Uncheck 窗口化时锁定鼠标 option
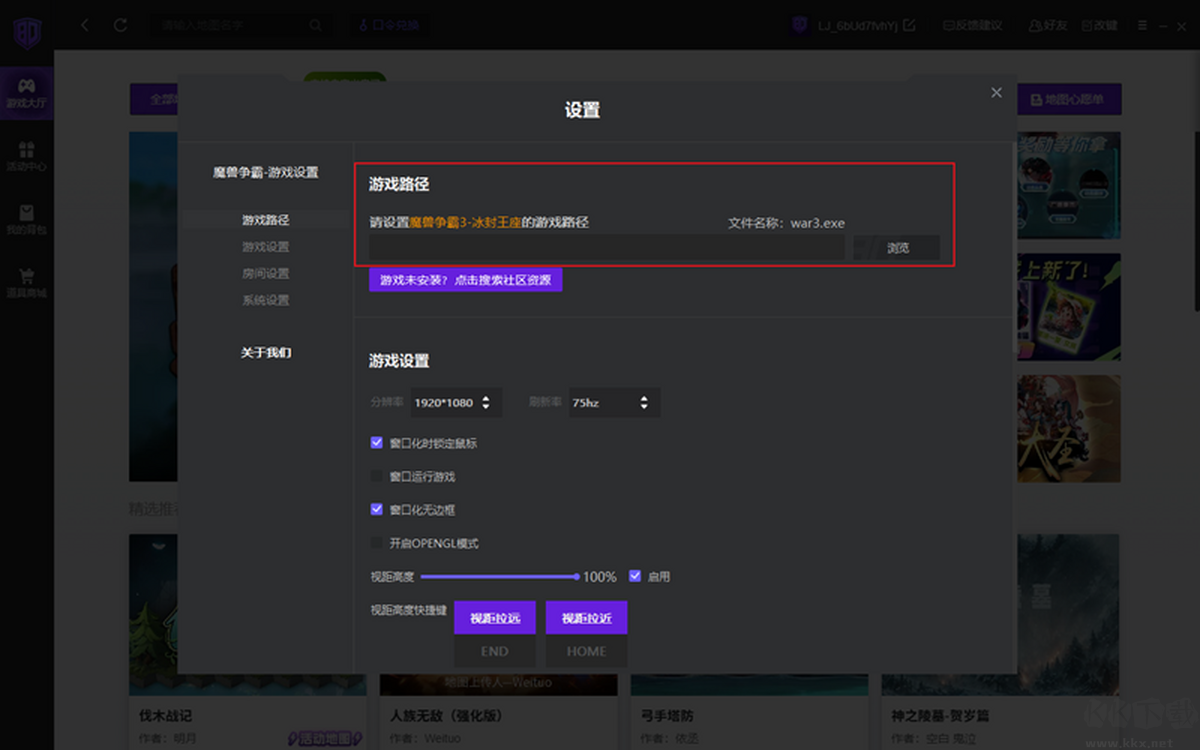The width and height of the screenshot is (1200, 750). (x=377, y=442)
